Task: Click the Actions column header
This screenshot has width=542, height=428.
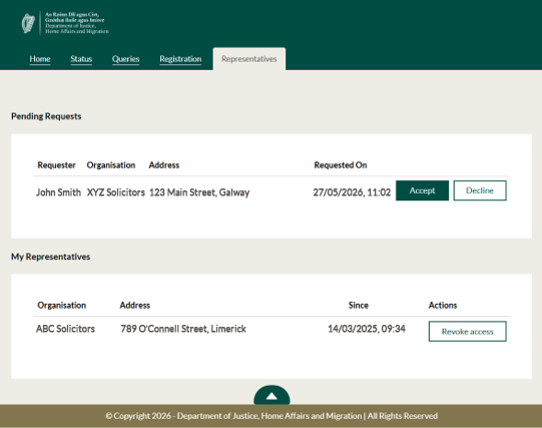Action: pos(443,305)
